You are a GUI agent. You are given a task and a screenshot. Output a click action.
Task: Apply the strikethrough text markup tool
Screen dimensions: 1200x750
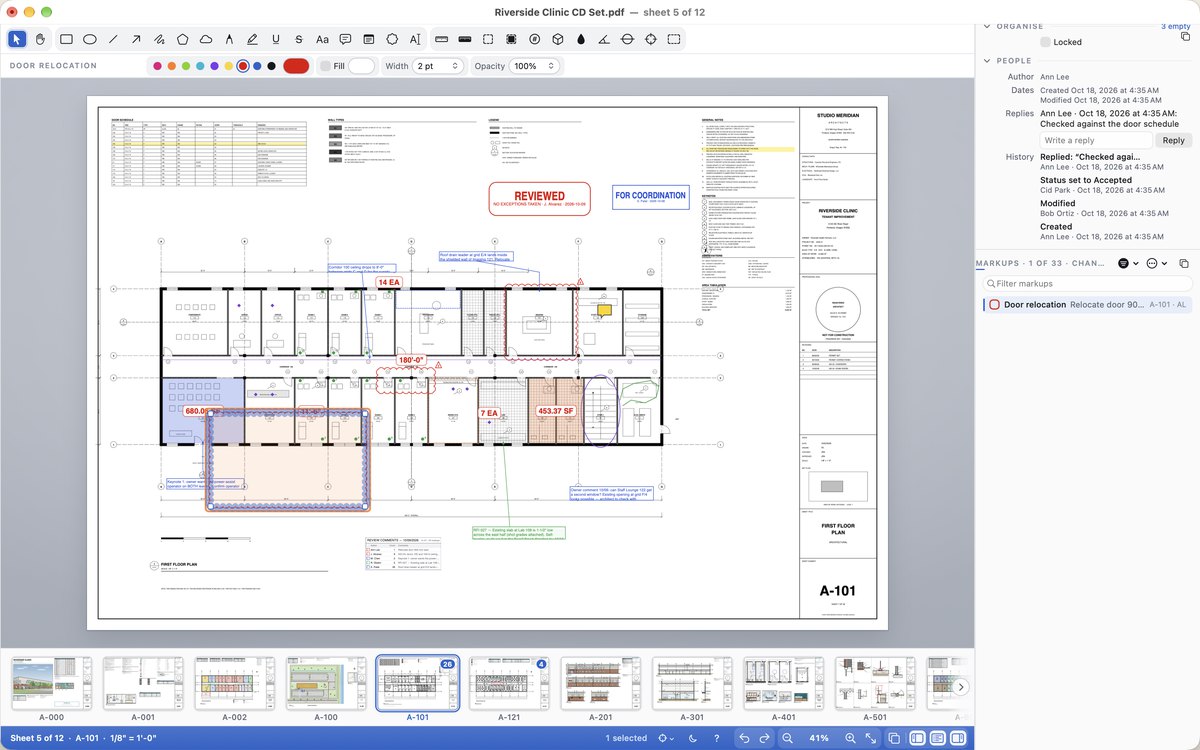pyautogui.click(x=299, y=39)
